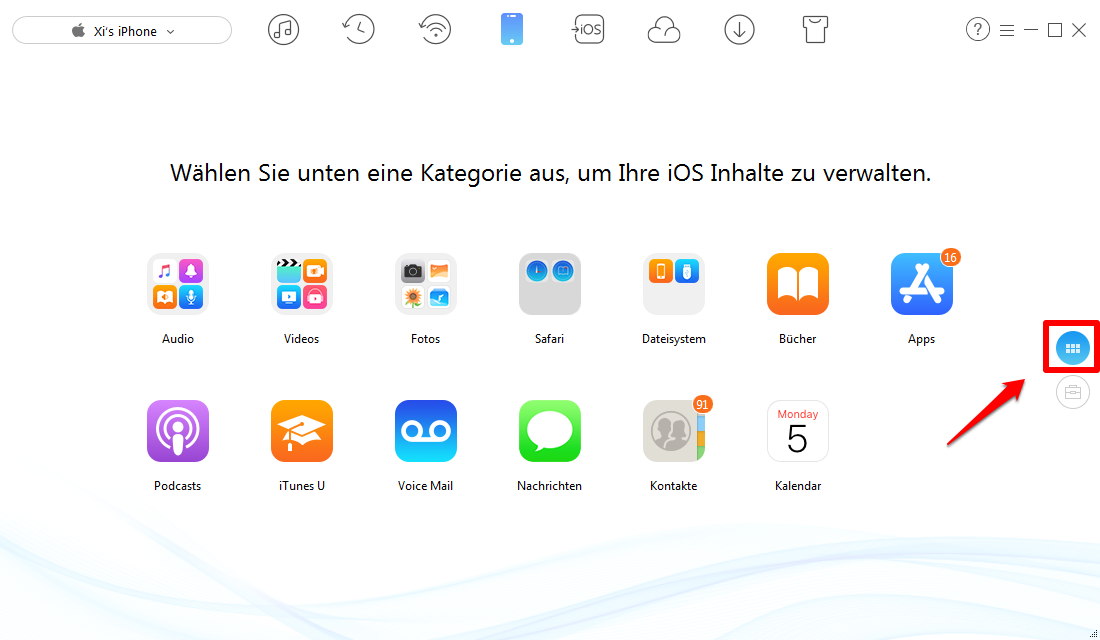Image resolution: width=1100 pixels, height=640 pixels.
Task: Click the Bücher label text
Action: (798, 339)
